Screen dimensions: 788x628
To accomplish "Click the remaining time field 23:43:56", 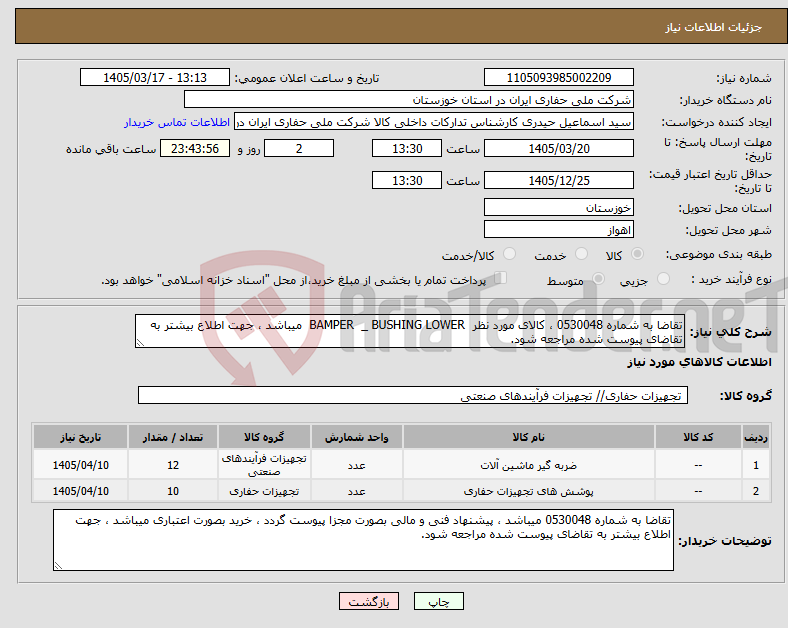I will coord(195,148).
